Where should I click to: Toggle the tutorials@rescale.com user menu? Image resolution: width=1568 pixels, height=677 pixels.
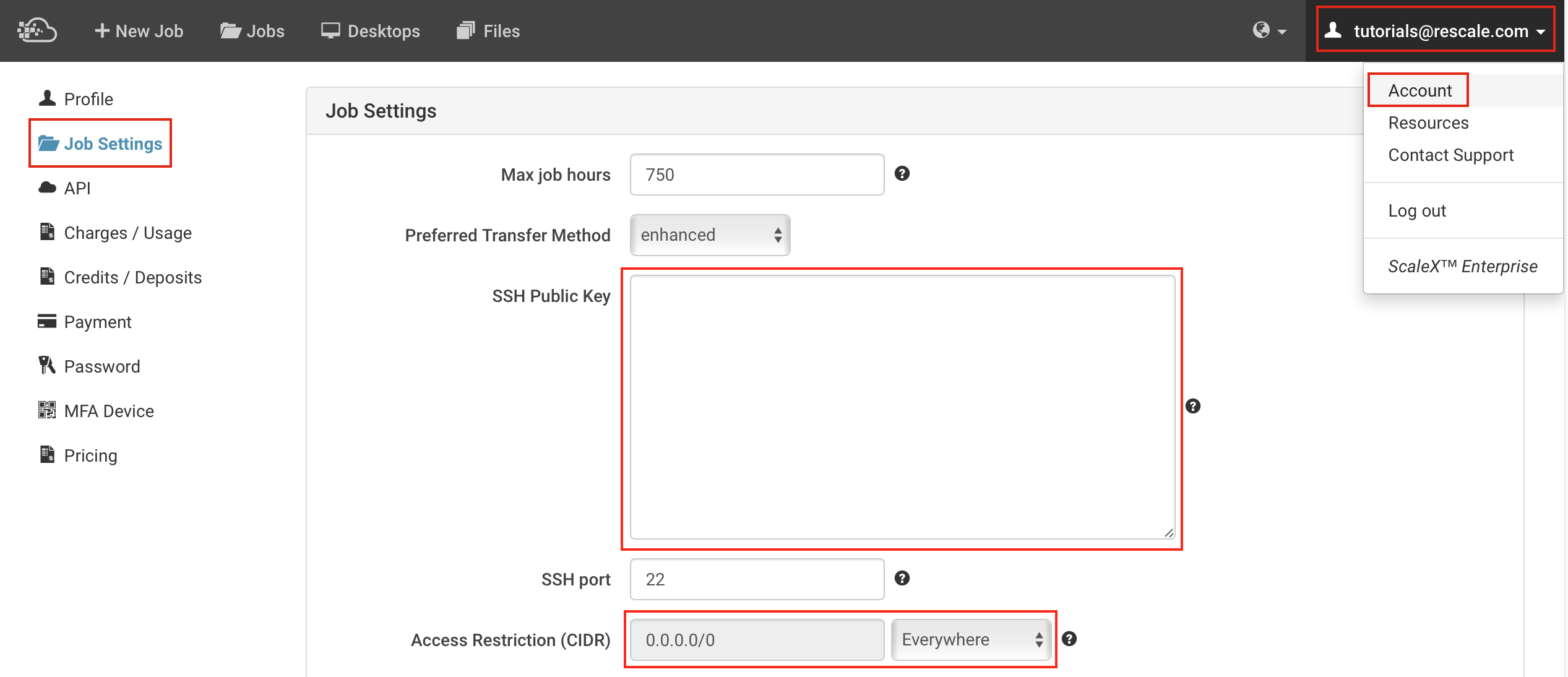pyautogui.click(x=1435, y=30)
